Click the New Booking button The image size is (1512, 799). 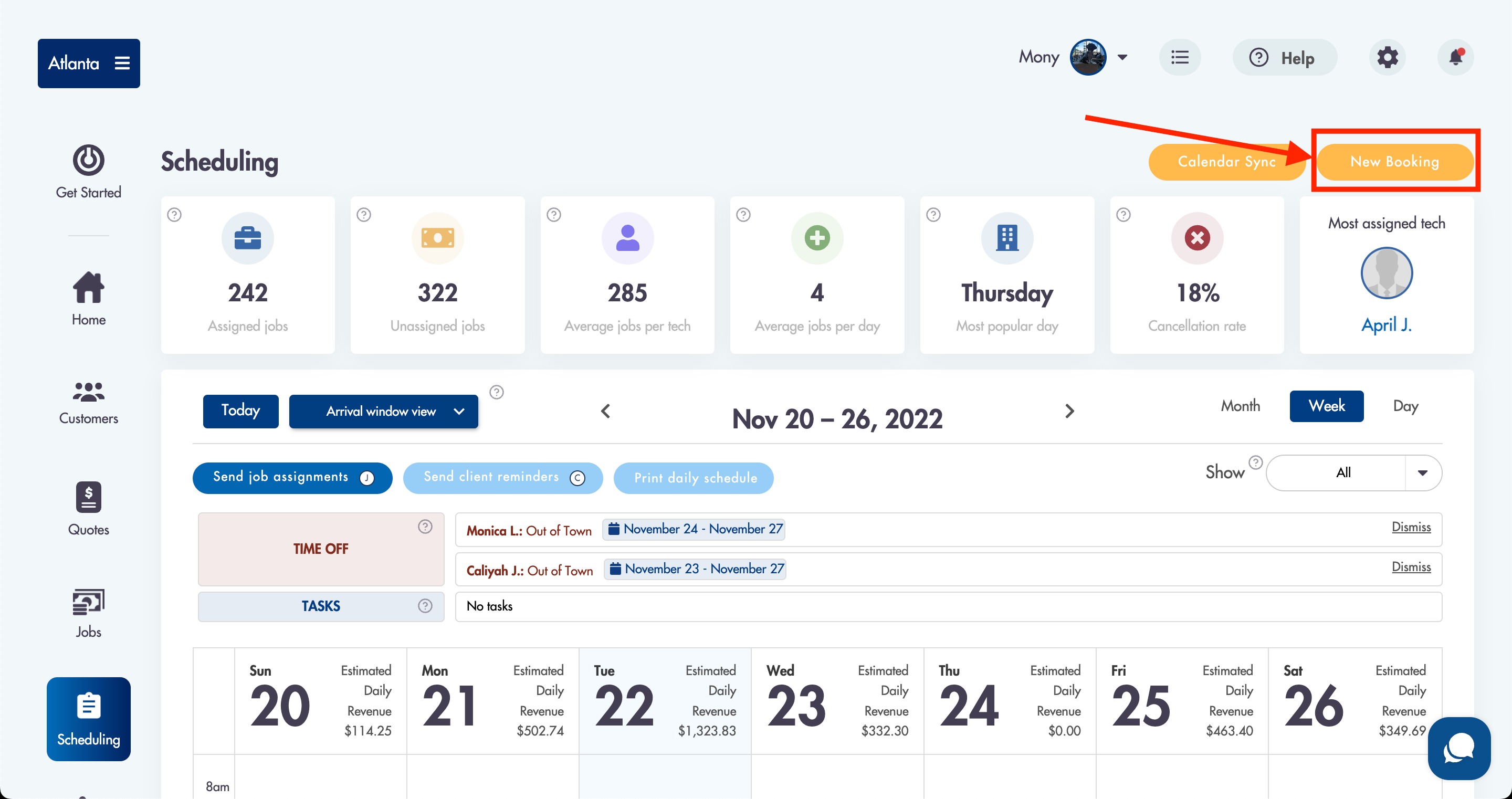point(1394,162)
